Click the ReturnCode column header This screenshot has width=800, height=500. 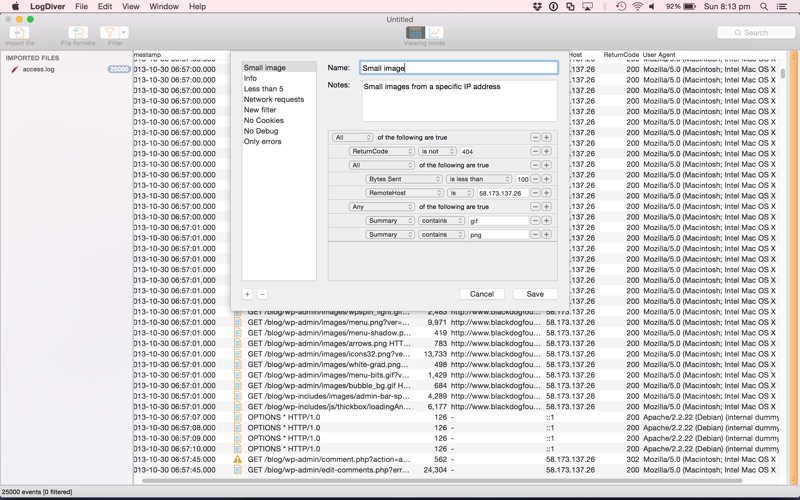[621, 55]
